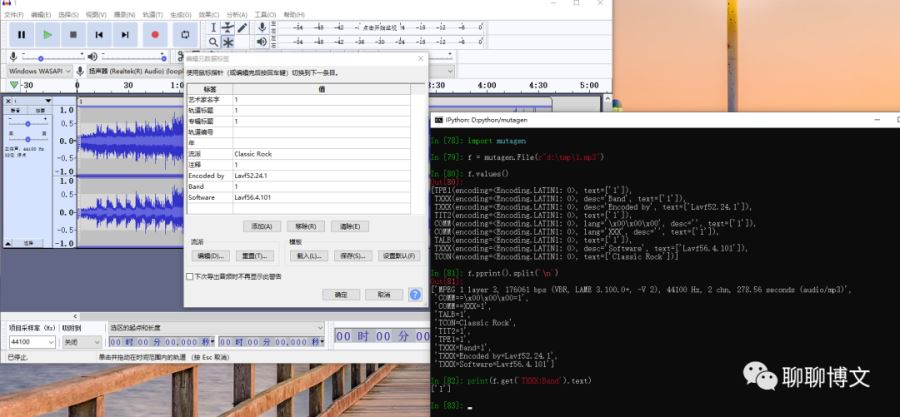Start playback with the green Play button
Screen dimensions: 900x417
tap(47, 35)
